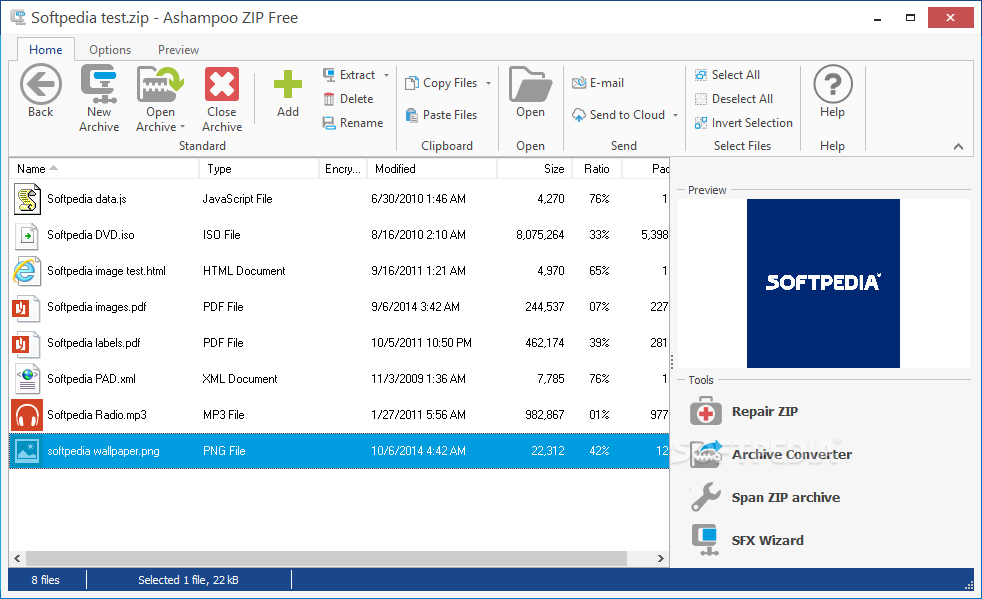Click the Back arrow icon
The width and height of the screenshot is (982, 599).
tap(41, 85)
